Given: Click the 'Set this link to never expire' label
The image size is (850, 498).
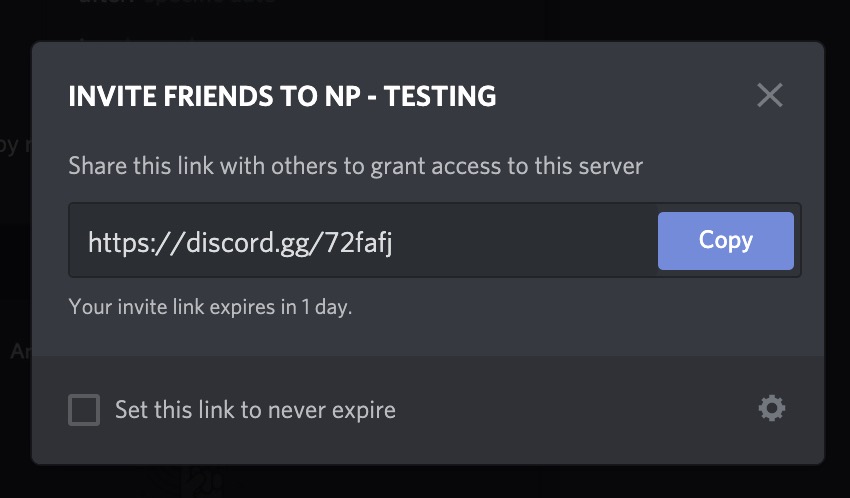Looking at the screenshot, I should tap(255, 410).
